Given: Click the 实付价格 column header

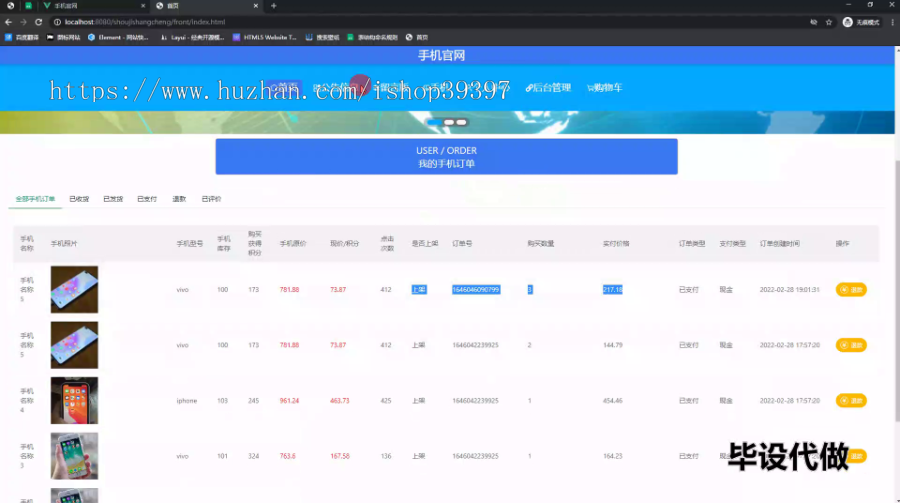Looking at the screenshot, I should point(616,243).
